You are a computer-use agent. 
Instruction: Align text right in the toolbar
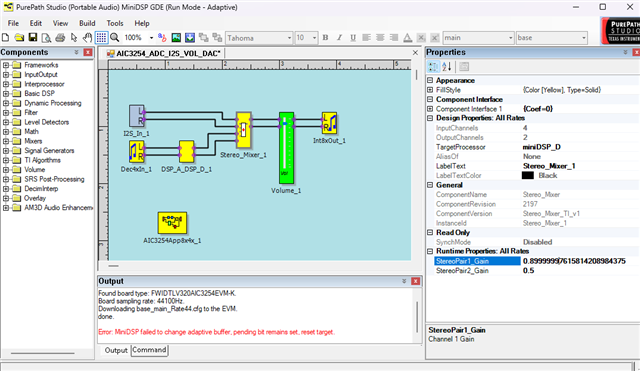click(394, 38)
